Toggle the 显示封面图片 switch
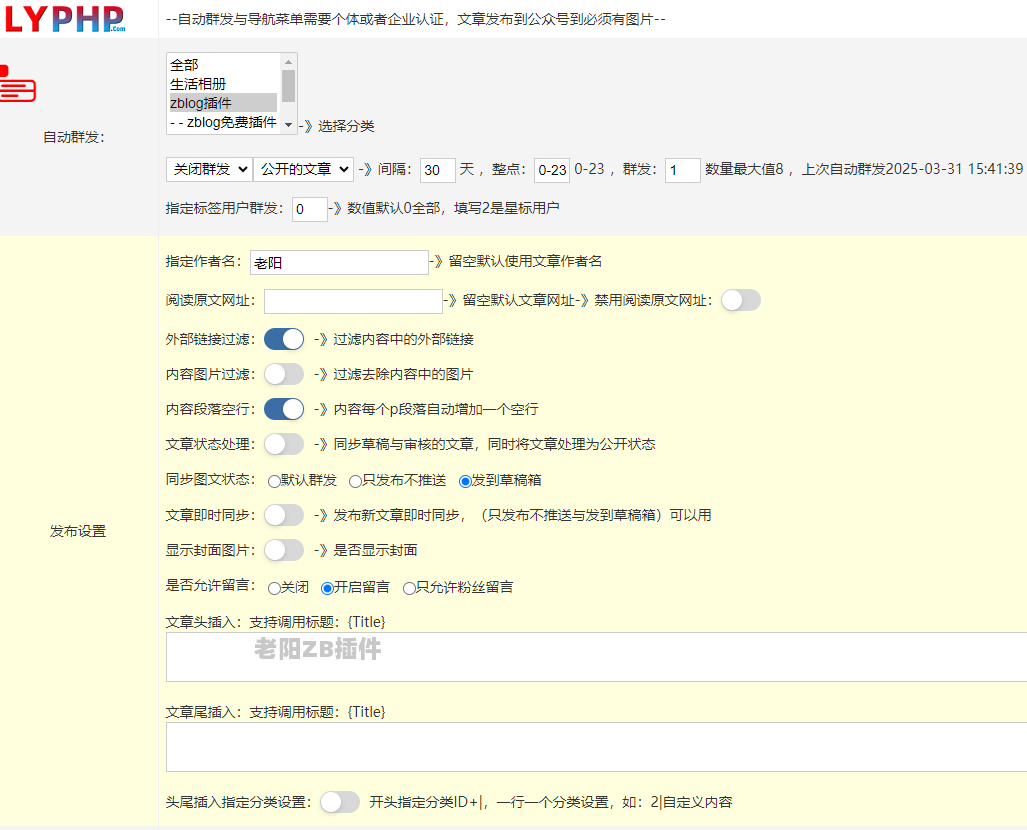 tap(284, 550)
